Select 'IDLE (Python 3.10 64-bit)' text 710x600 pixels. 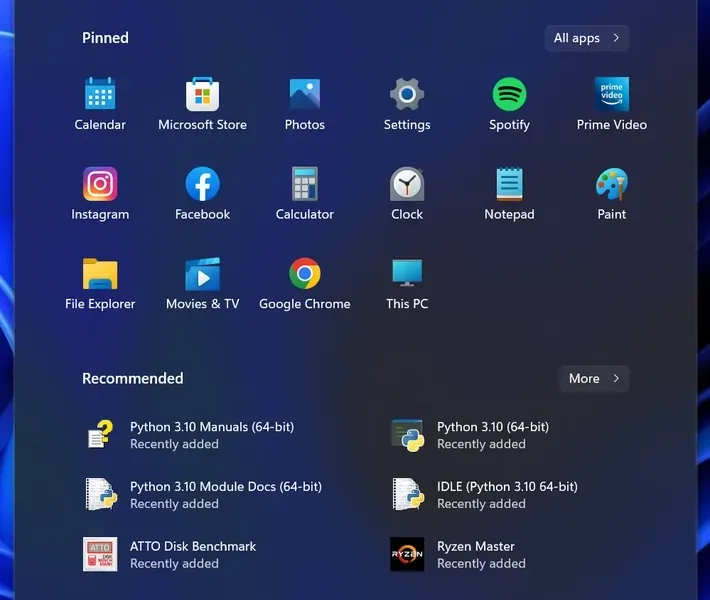click(507, 486)
